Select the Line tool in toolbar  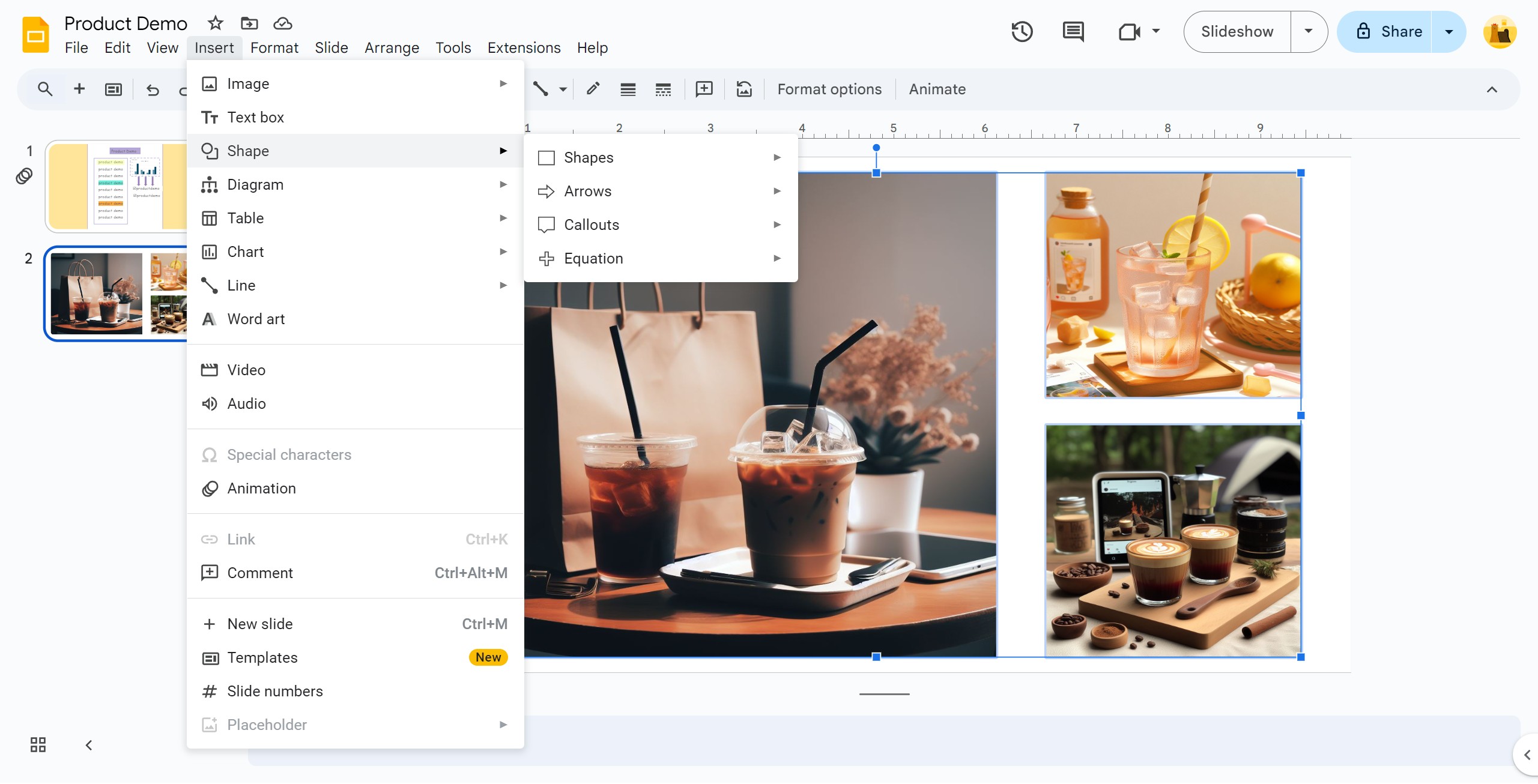coord(540,89)
